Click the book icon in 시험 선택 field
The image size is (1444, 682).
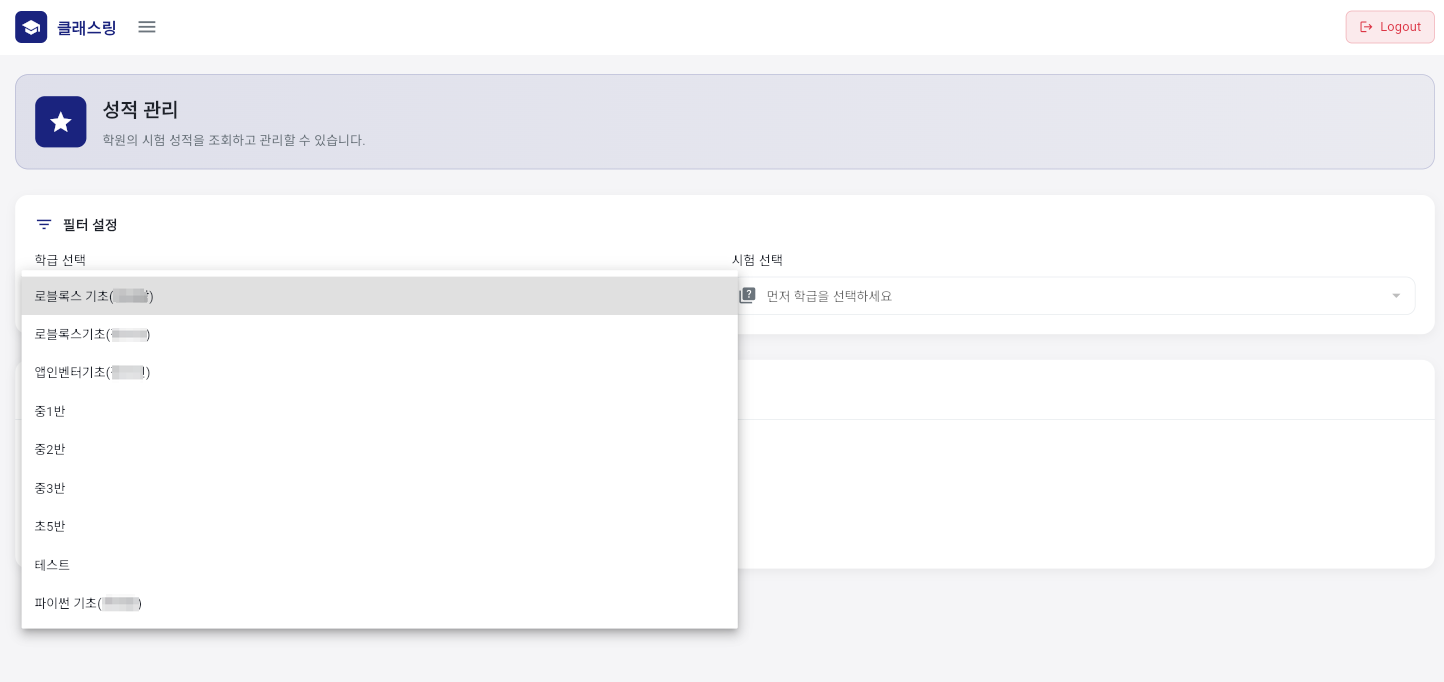click(x=747, y=296)
